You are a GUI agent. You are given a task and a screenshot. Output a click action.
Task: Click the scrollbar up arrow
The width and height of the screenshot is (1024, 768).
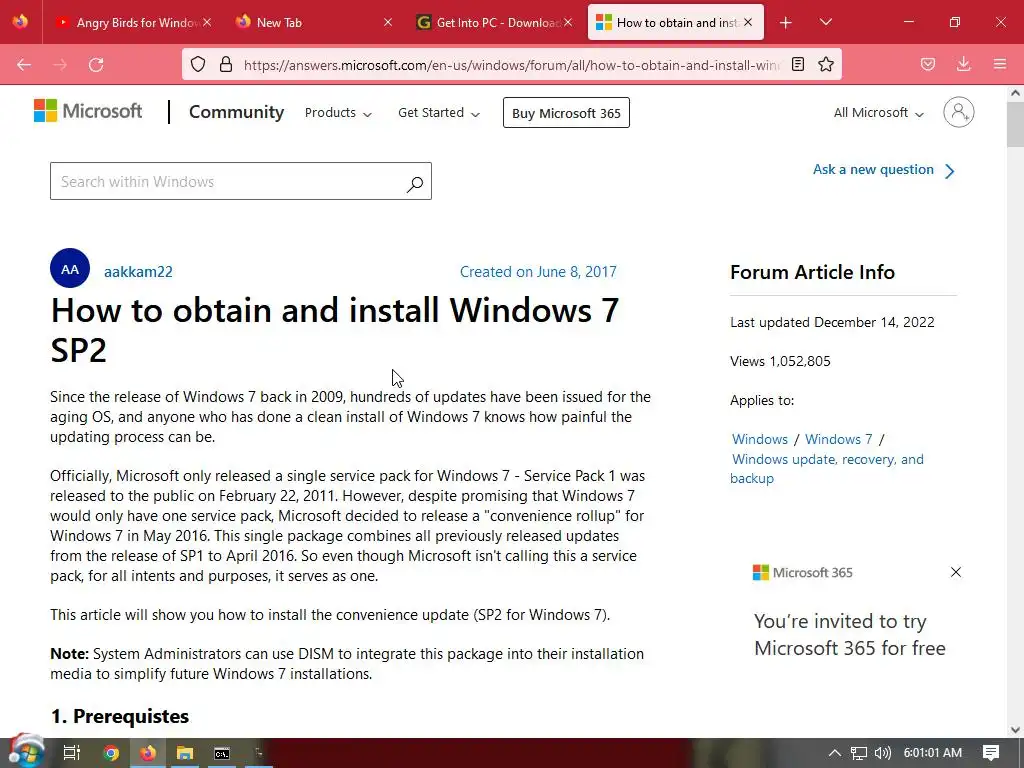1015,93
